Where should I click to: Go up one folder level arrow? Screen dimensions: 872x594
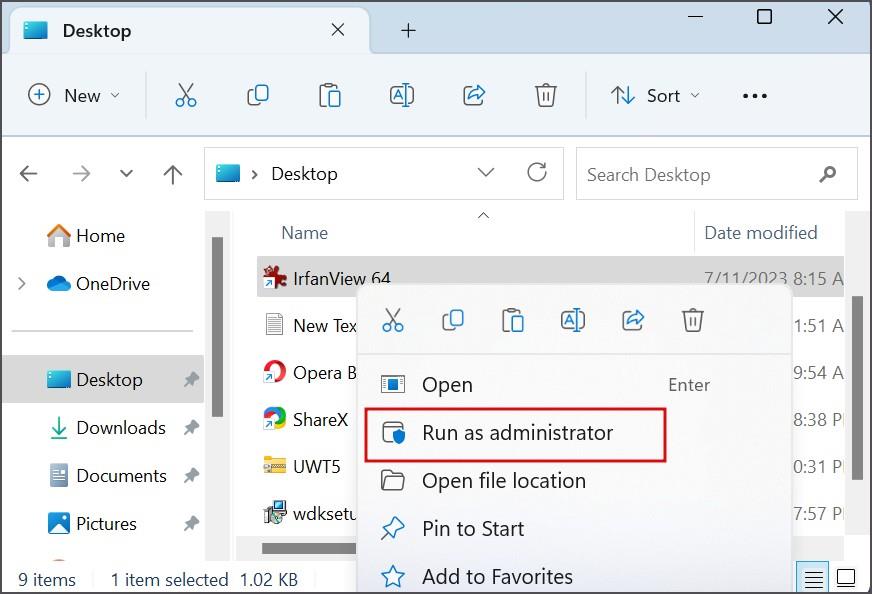pos(173,174)
